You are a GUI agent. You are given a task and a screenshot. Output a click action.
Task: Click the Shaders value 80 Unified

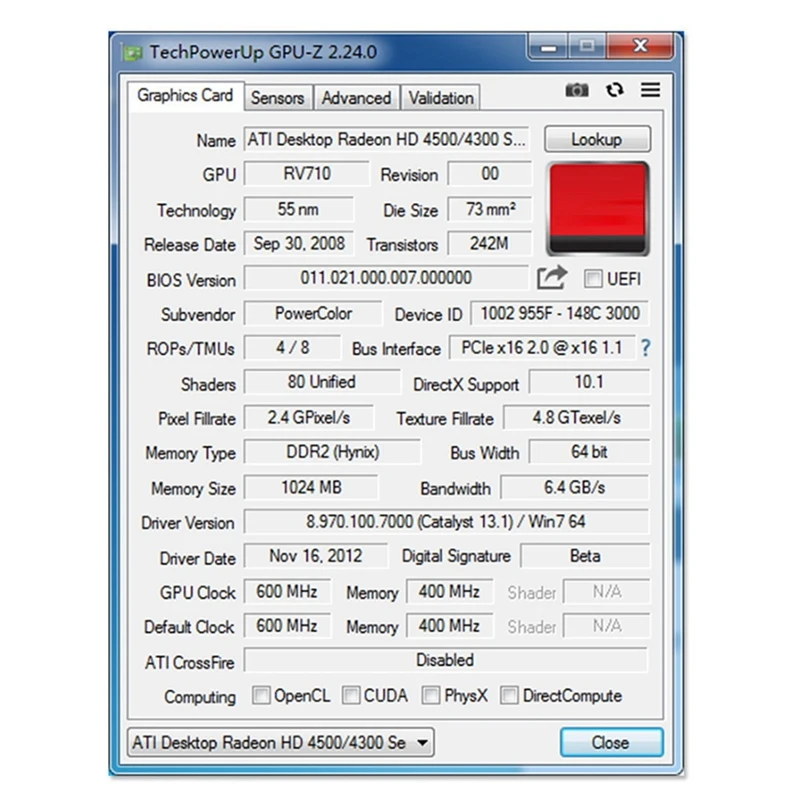pyautogui.click(x=322, y=382)
